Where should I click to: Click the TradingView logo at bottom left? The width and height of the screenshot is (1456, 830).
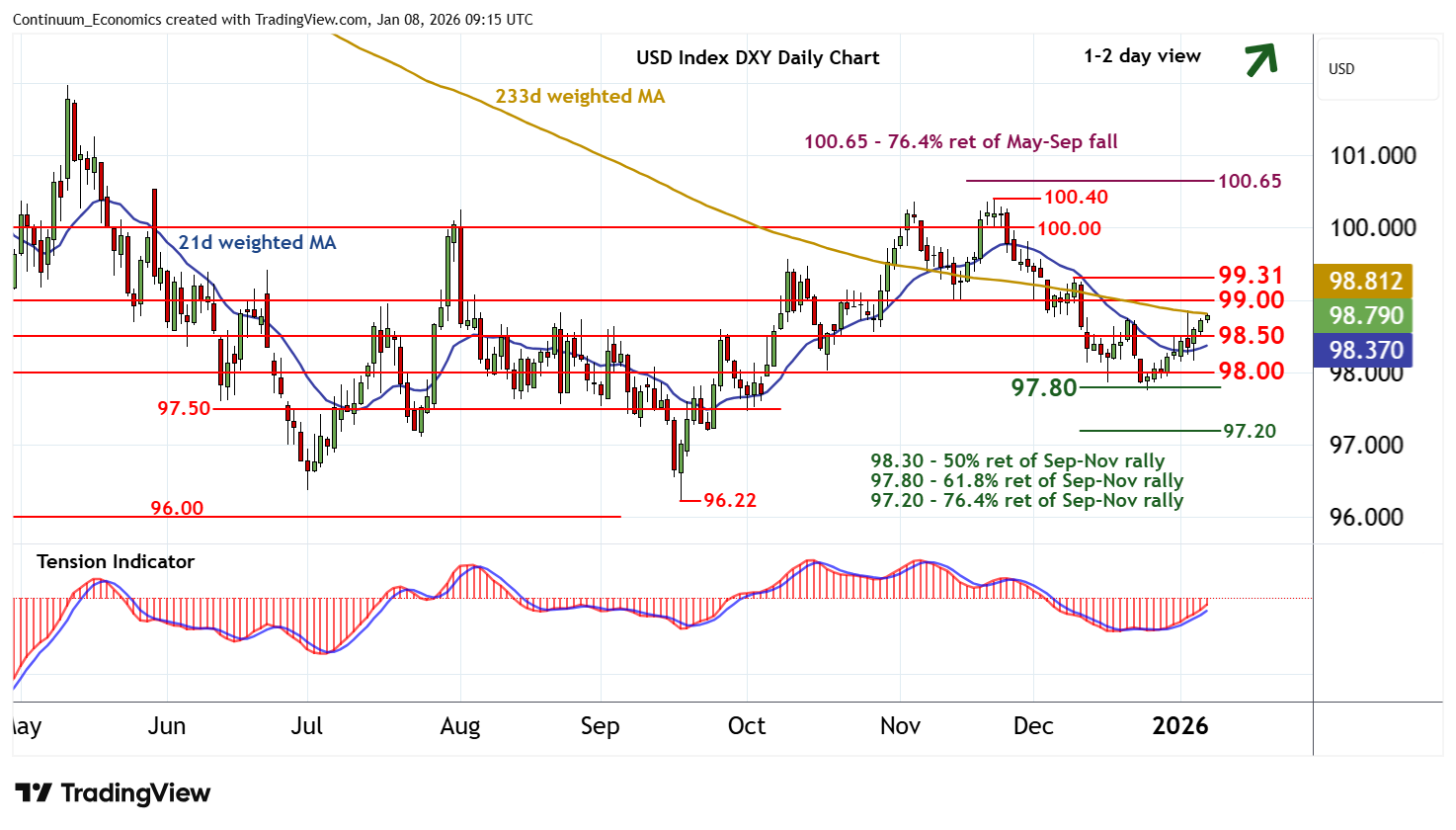113,793
